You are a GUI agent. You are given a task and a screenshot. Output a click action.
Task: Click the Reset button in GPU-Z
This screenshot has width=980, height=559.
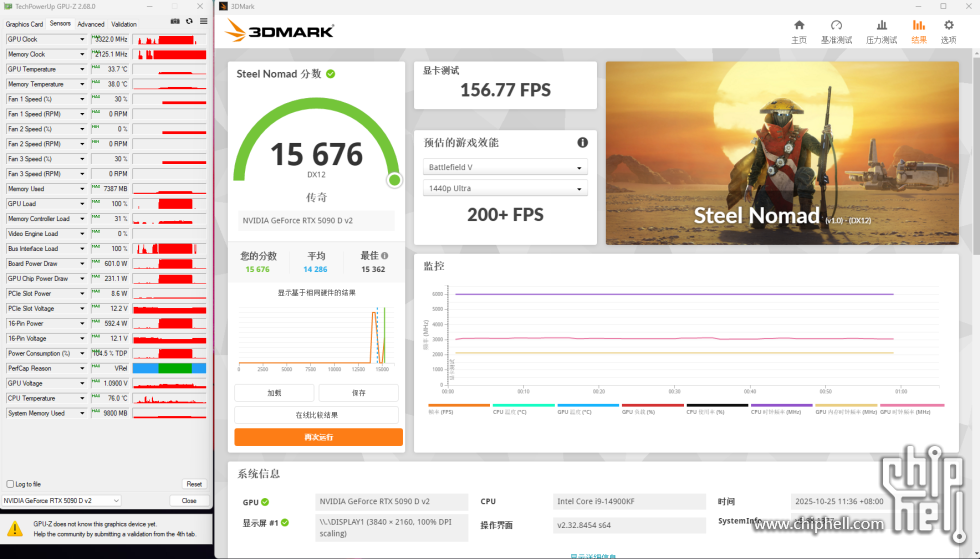pos(194,484)
